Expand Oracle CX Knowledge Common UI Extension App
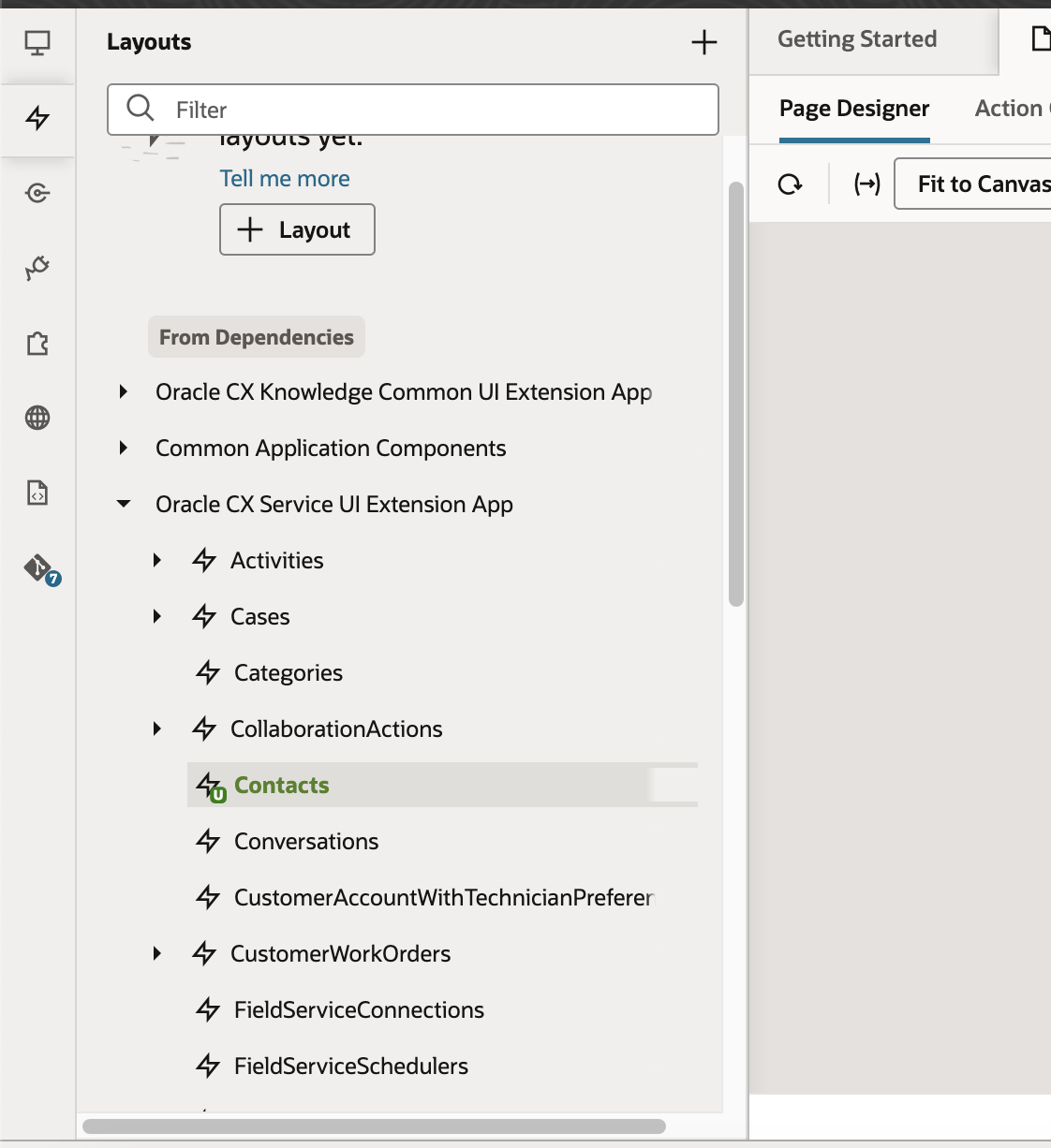 click(124, 391)
